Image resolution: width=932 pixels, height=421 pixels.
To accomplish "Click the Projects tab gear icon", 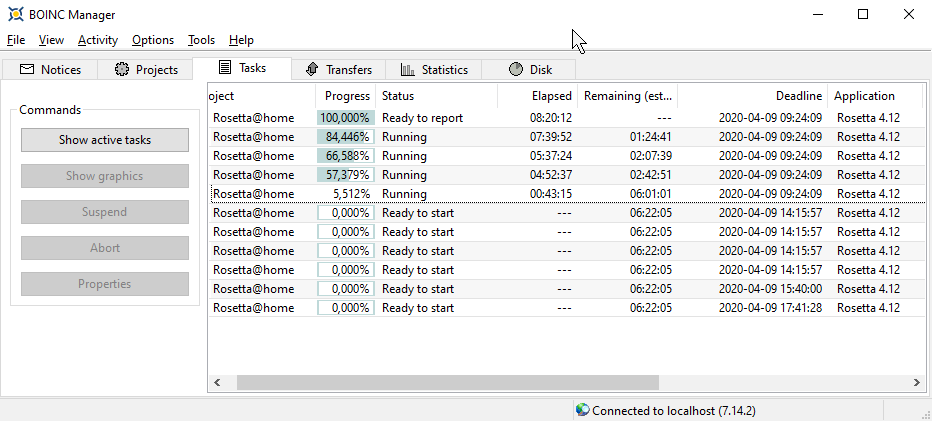I will click(122, 70).
